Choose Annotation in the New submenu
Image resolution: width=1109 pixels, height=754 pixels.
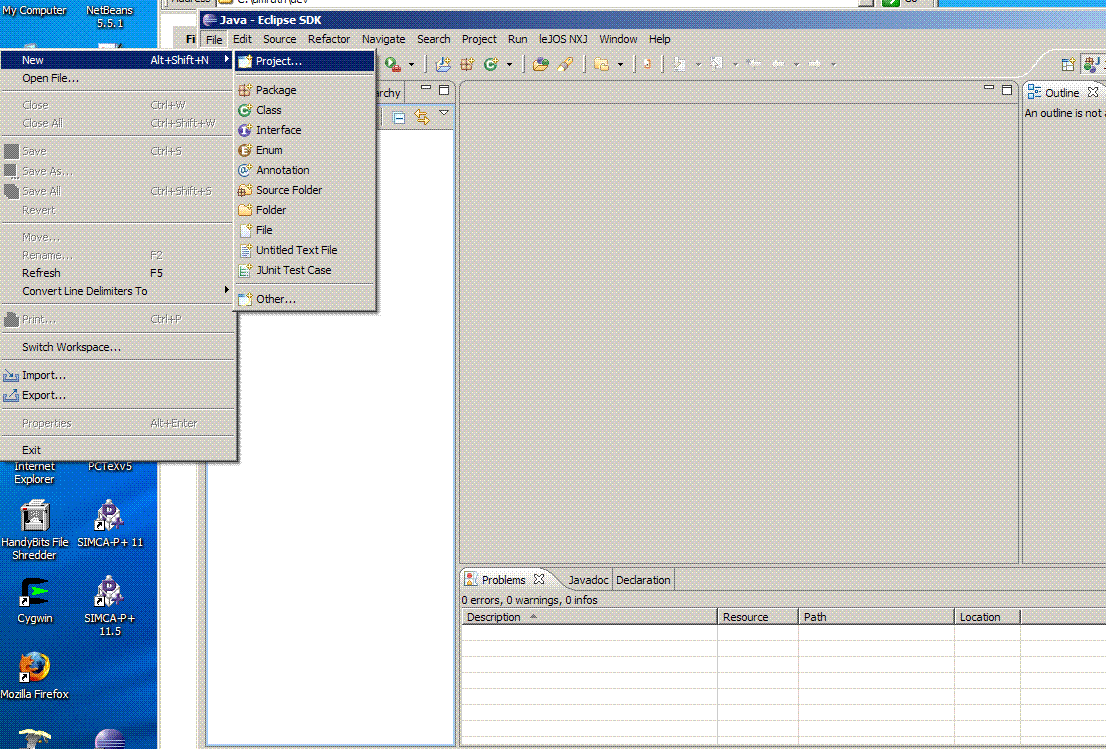pyautogui.click(x=306, y=170)
